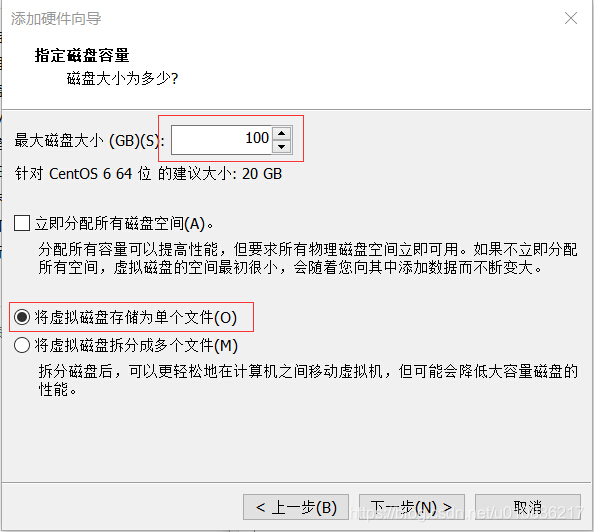Select the 将虚拟磁盘存储为单个文件 radio circle
The image size is (594, 532).
pos(22,317)
